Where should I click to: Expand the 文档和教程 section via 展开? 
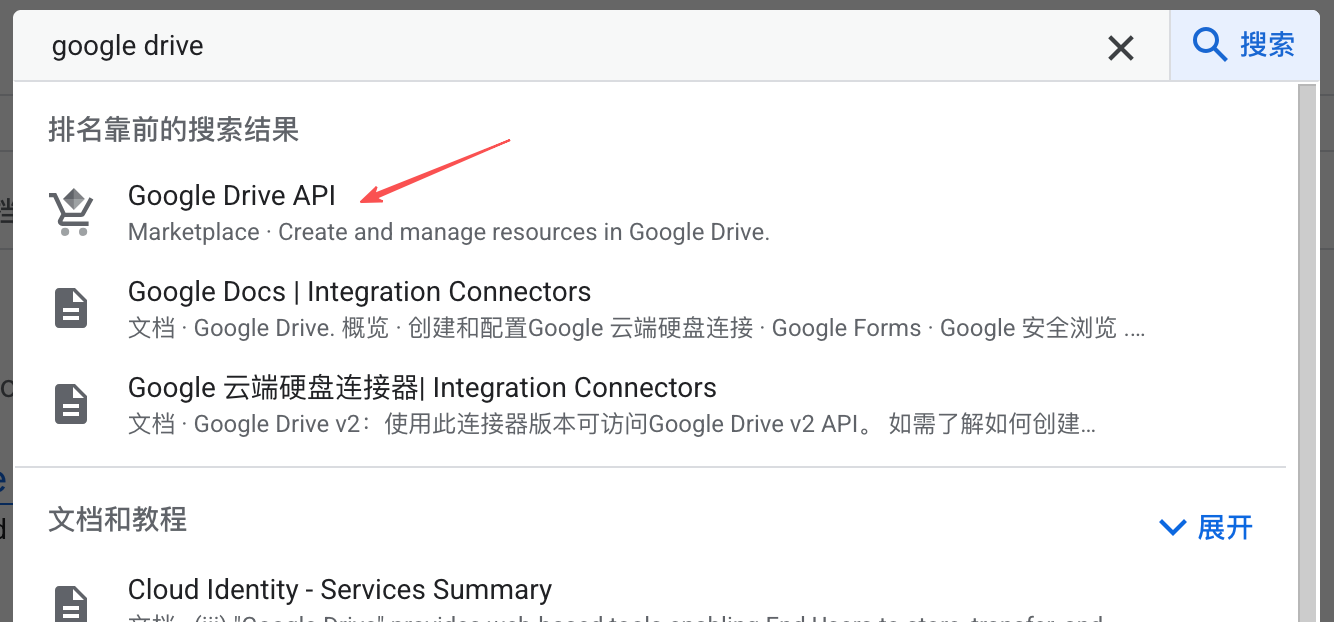pyautogui.click(x=1224, y=527)
